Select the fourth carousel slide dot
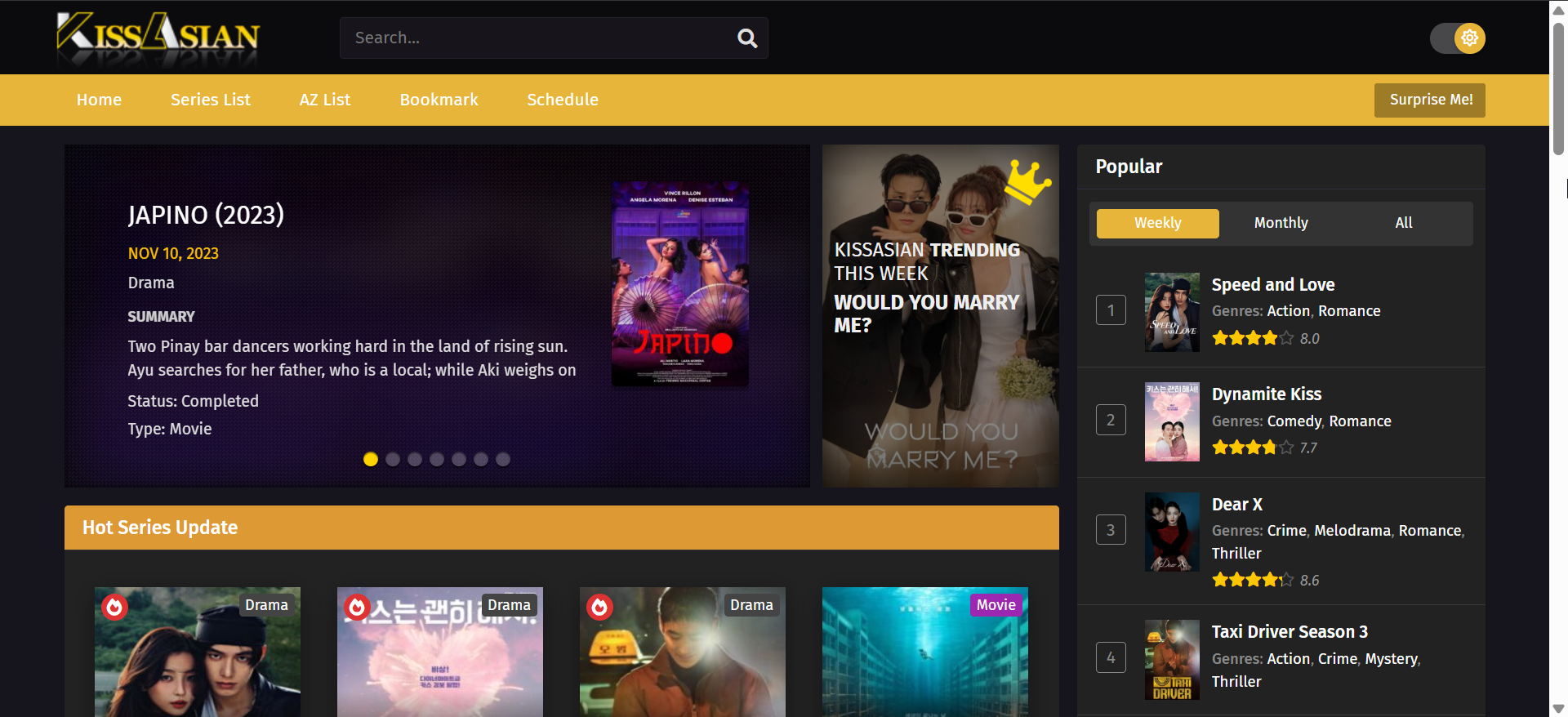The height and width of the screenshot is (717, 1568). tap(437, 459)
